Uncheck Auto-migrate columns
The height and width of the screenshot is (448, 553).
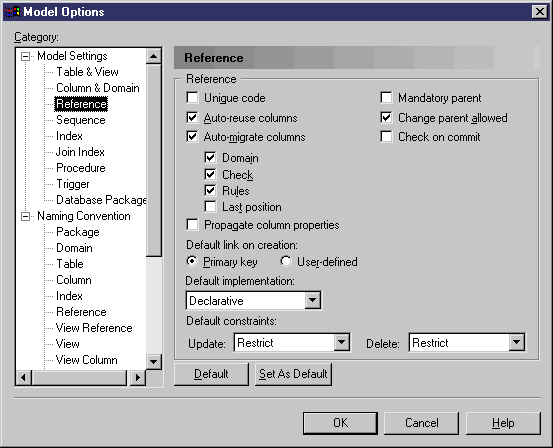(x=192, y=137)
